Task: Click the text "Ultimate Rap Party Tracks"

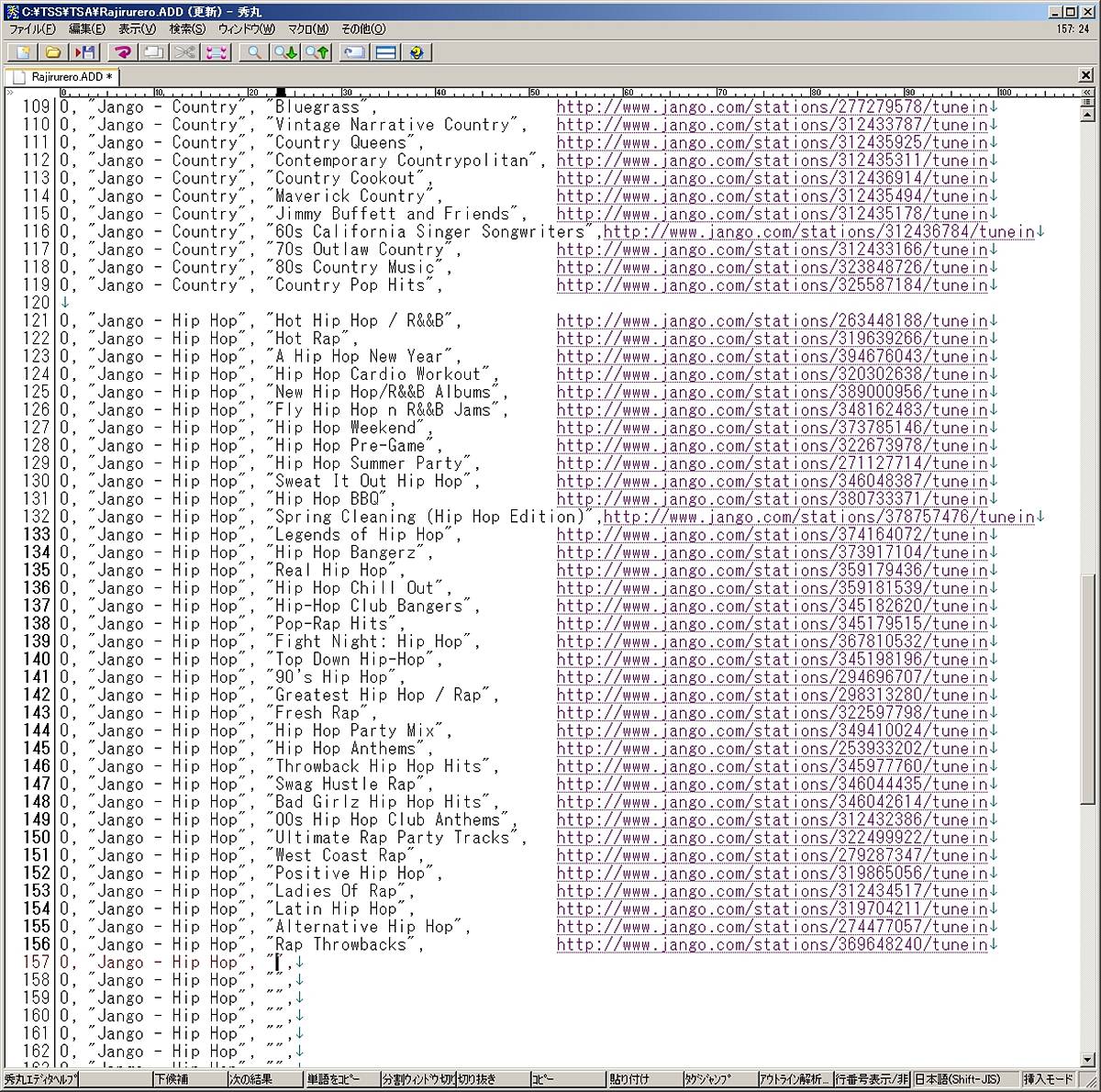Action: coord(392,838)
